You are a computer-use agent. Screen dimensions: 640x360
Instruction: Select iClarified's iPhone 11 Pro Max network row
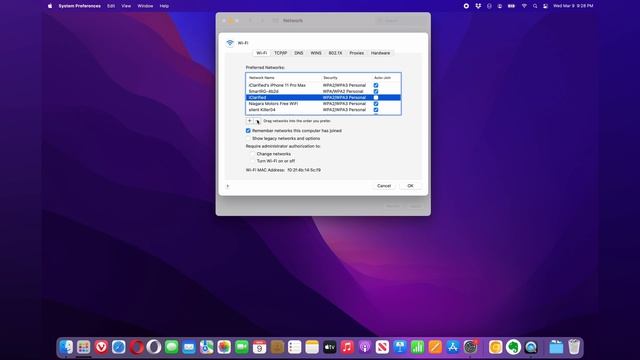coord(323,85)
